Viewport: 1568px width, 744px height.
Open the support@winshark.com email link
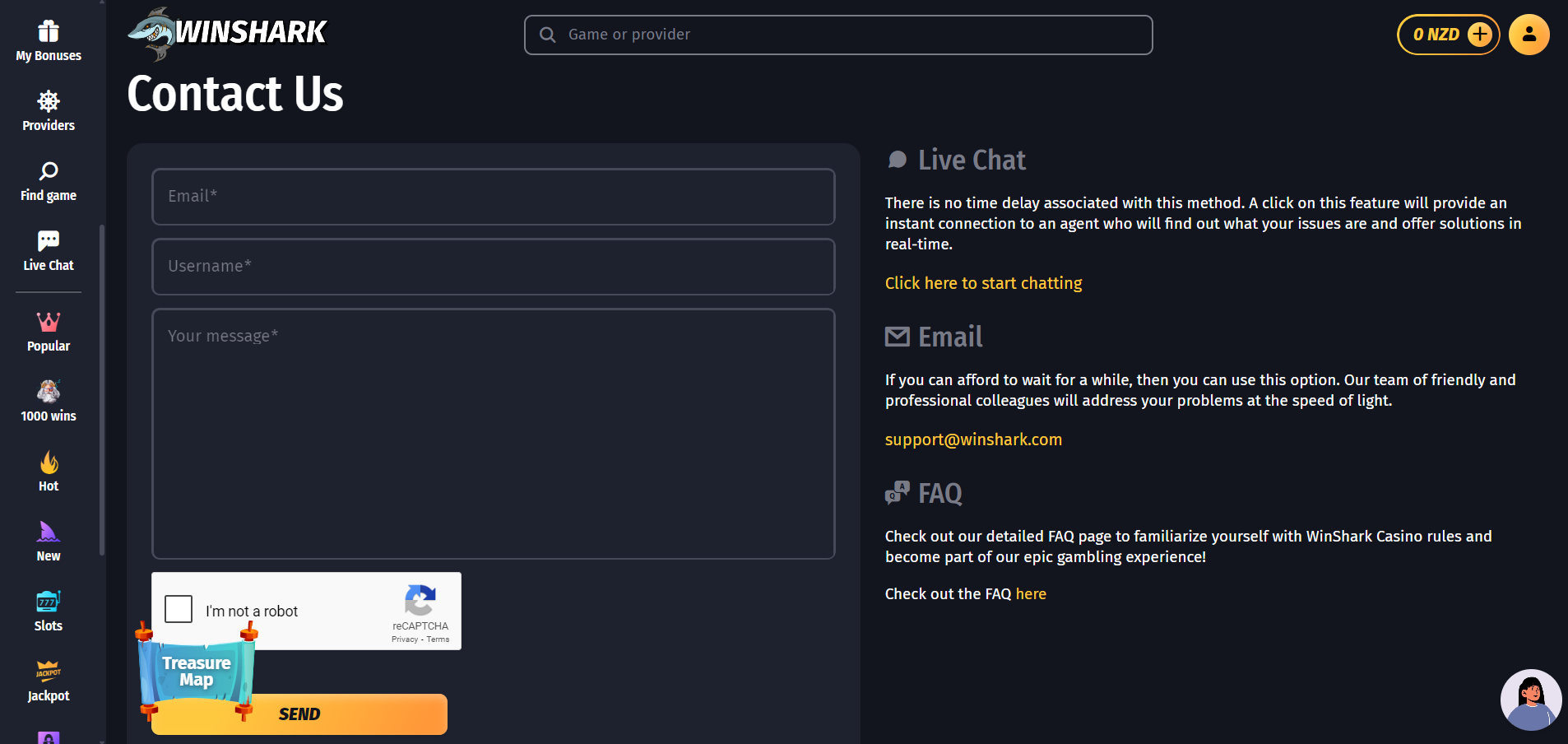973,439
